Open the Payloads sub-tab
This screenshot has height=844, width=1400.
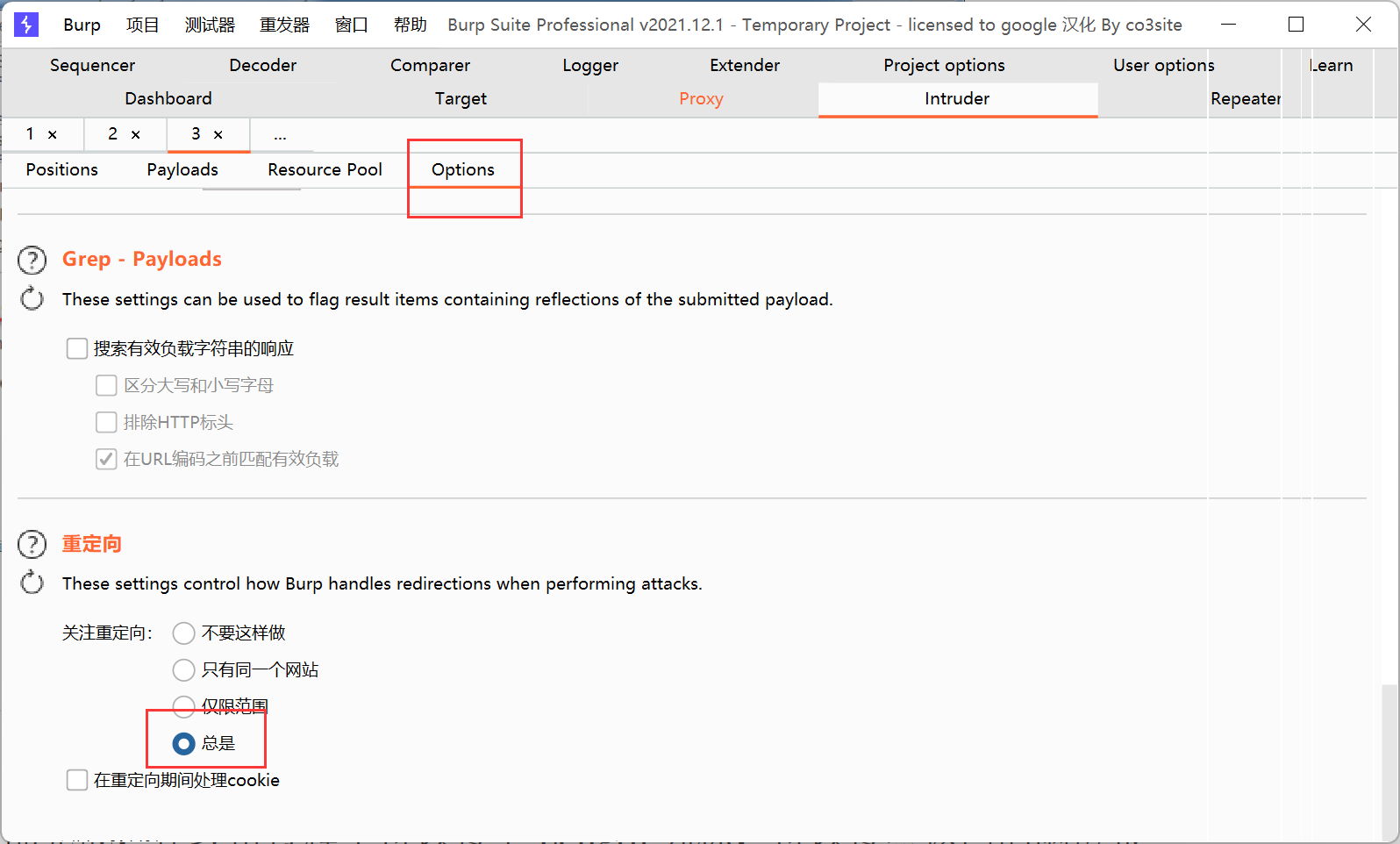coord(182,169)
